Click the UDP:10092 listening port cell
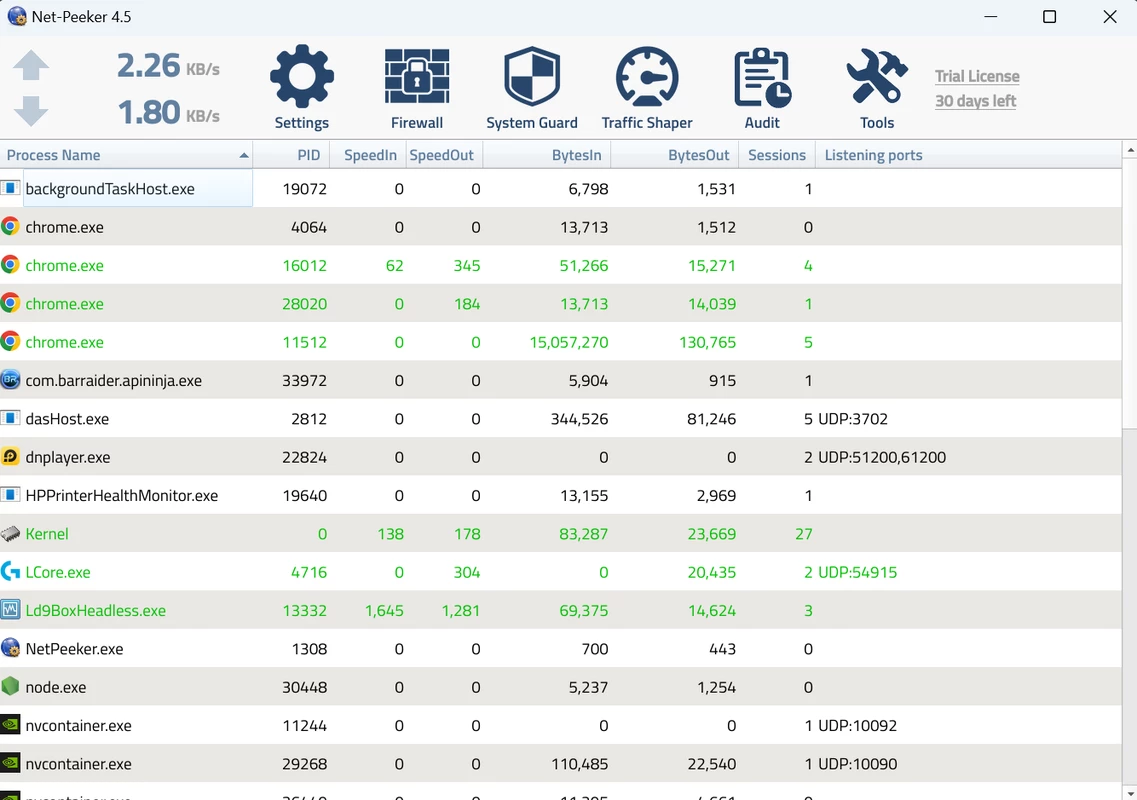 [x=857, y=725]
